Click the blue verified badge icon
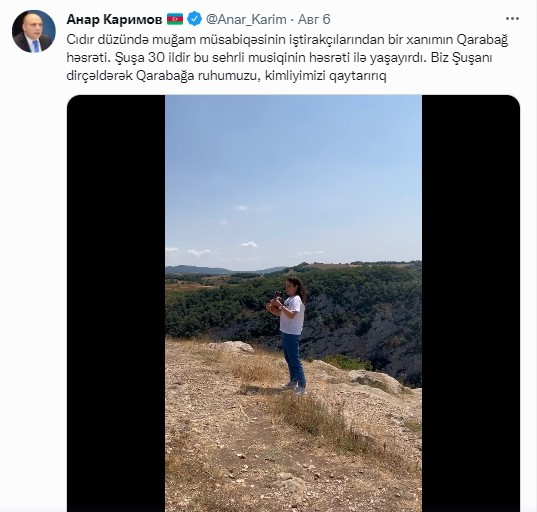This screenshot has height=512, width=537. (x=195, y=19)
